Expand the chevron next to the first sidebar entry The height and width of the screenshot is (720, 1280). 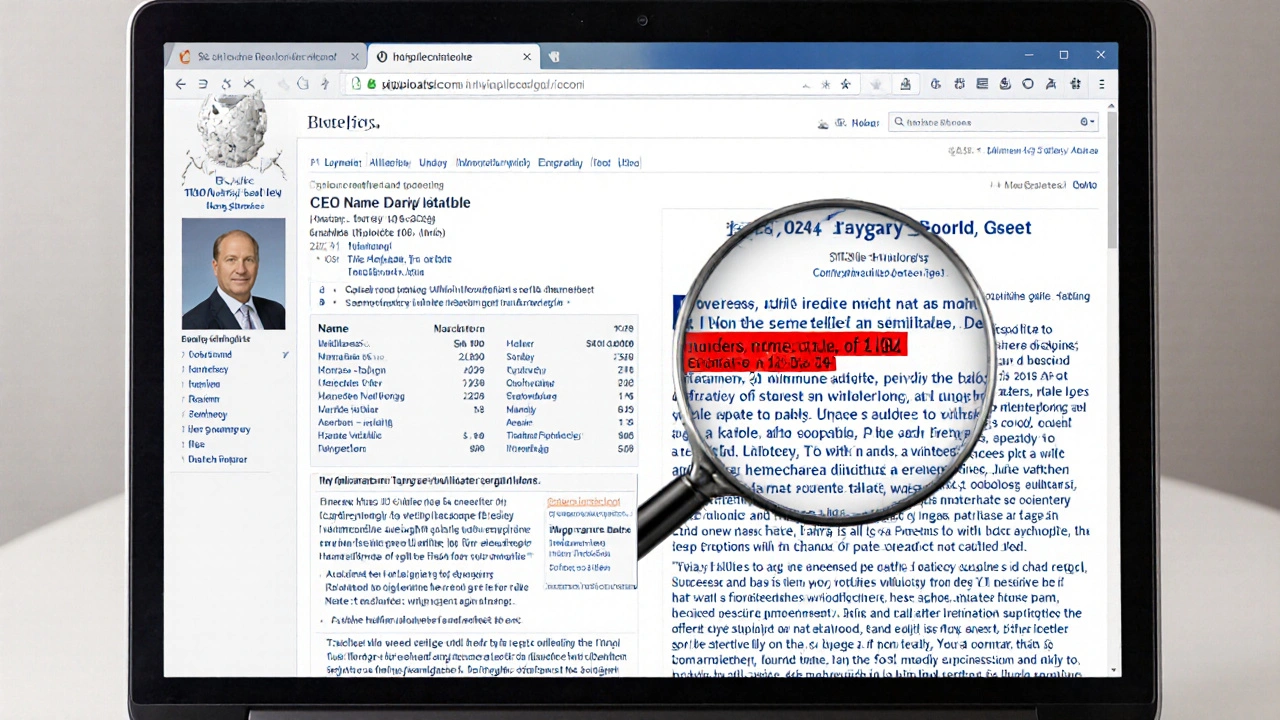tap(286, 354)
